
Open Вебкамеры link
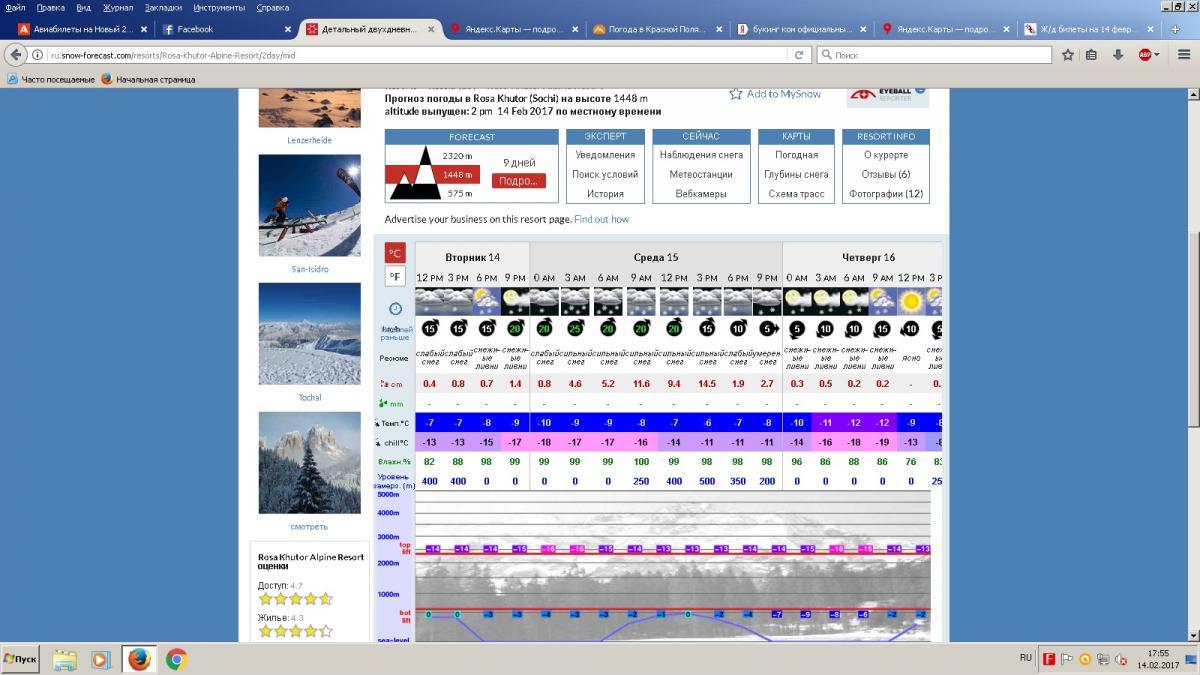click(701, 194)
